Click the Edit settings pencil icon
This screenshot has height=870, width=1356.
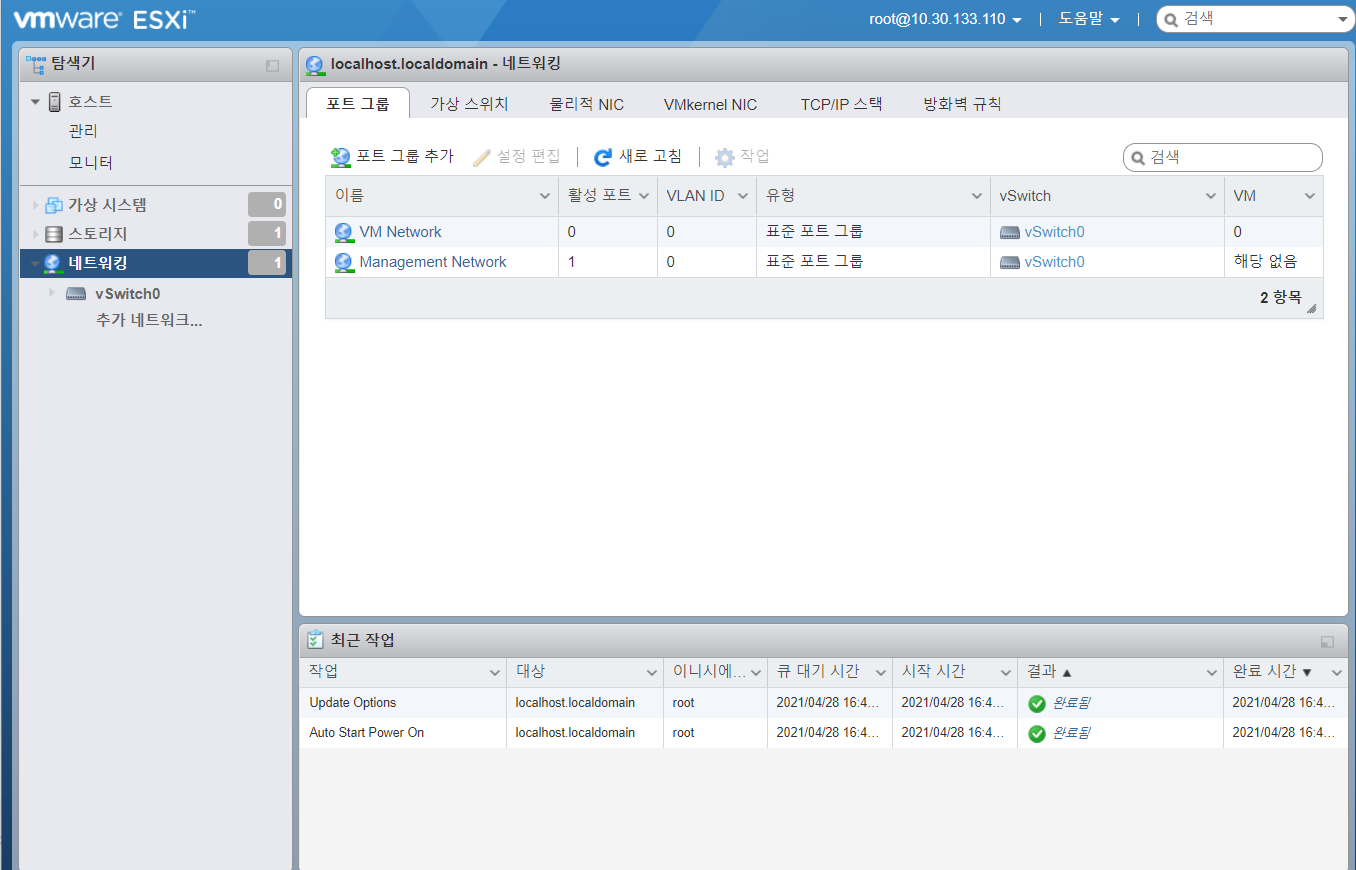tap(483, 157)
